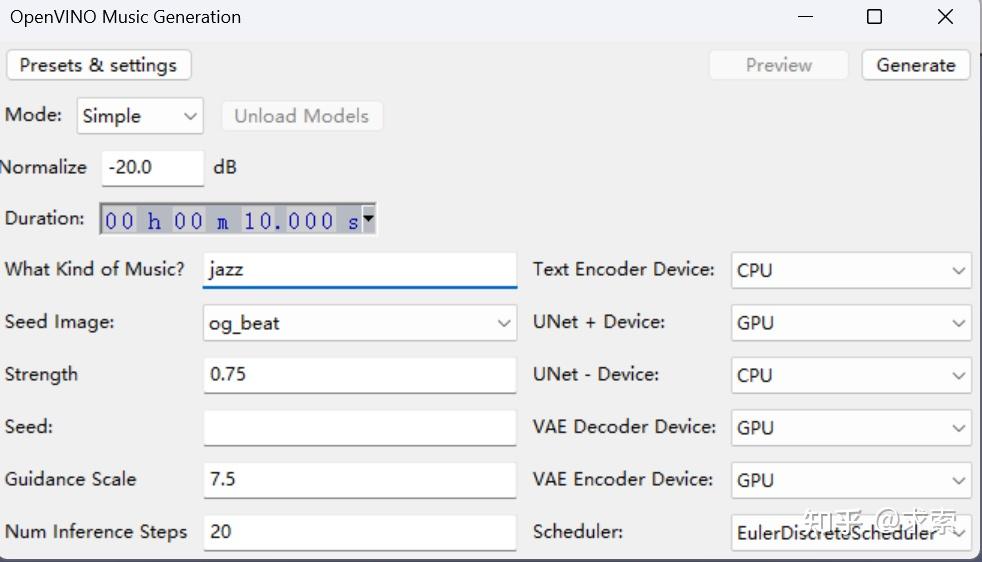982x562 pixels.
Task: Click the Generate button
Action: [915, 65]
